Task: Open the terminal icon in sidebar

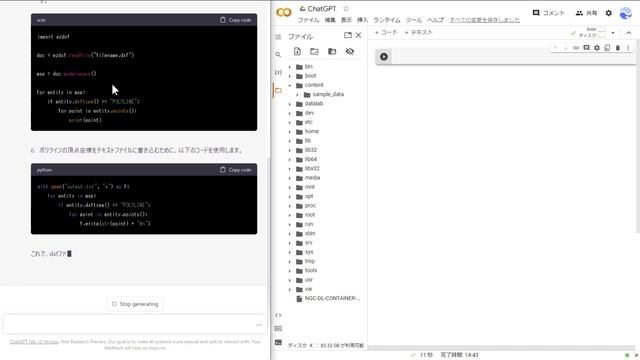Action: 278,342
